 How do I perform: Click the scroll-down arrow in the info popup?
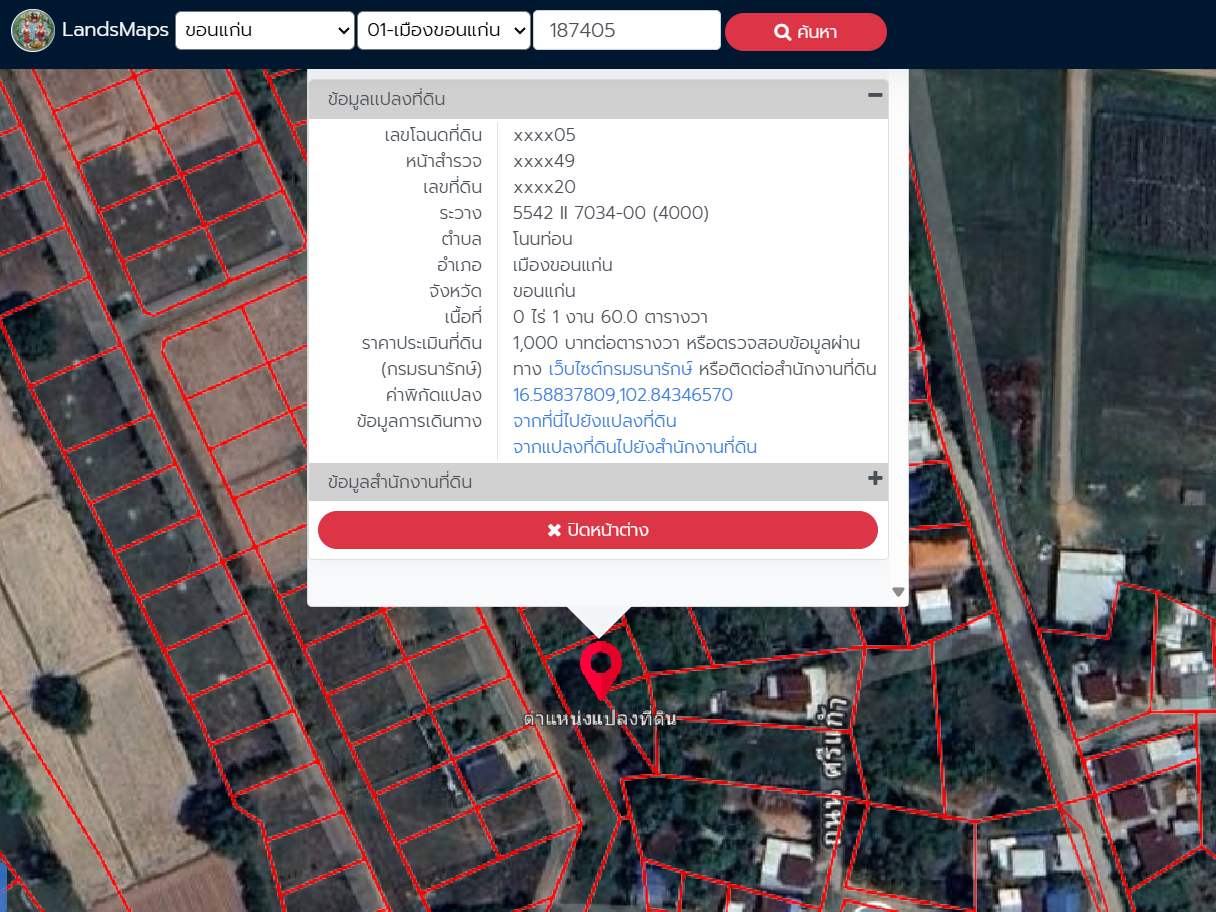898,592
